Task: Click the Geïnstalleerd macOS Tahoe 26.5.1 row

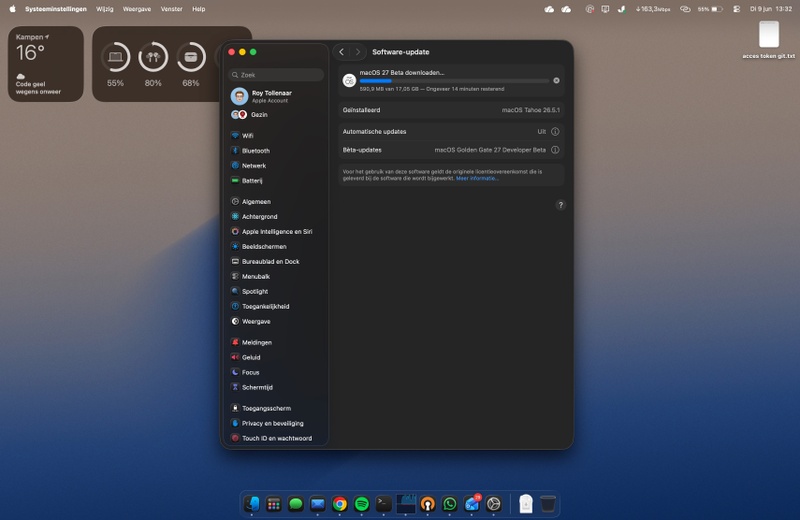Action: coord(451,110)
